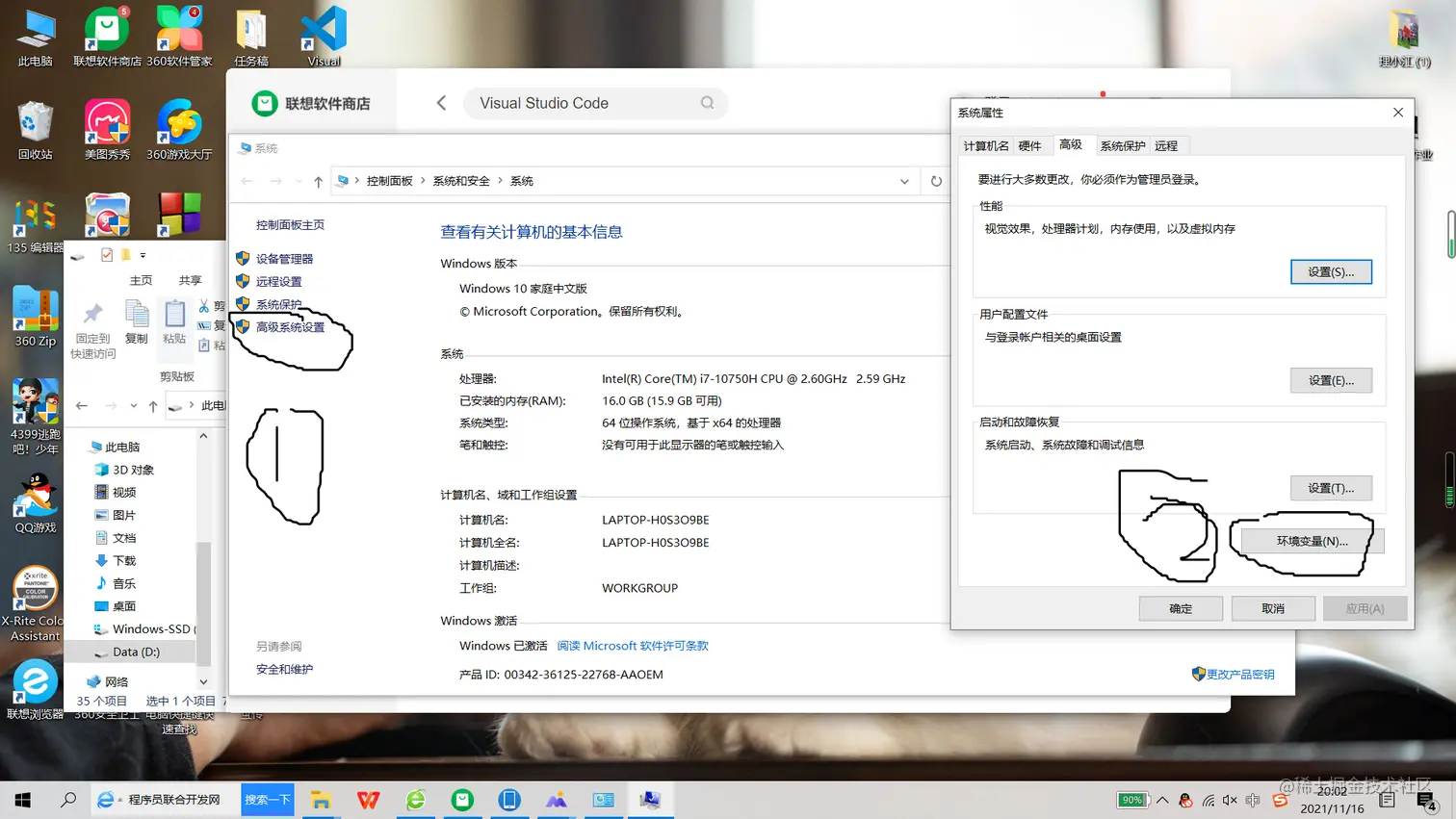The image size is (1456, 819).
Task: Show hidden system tray icons
Action: [x=1162, y=801]
